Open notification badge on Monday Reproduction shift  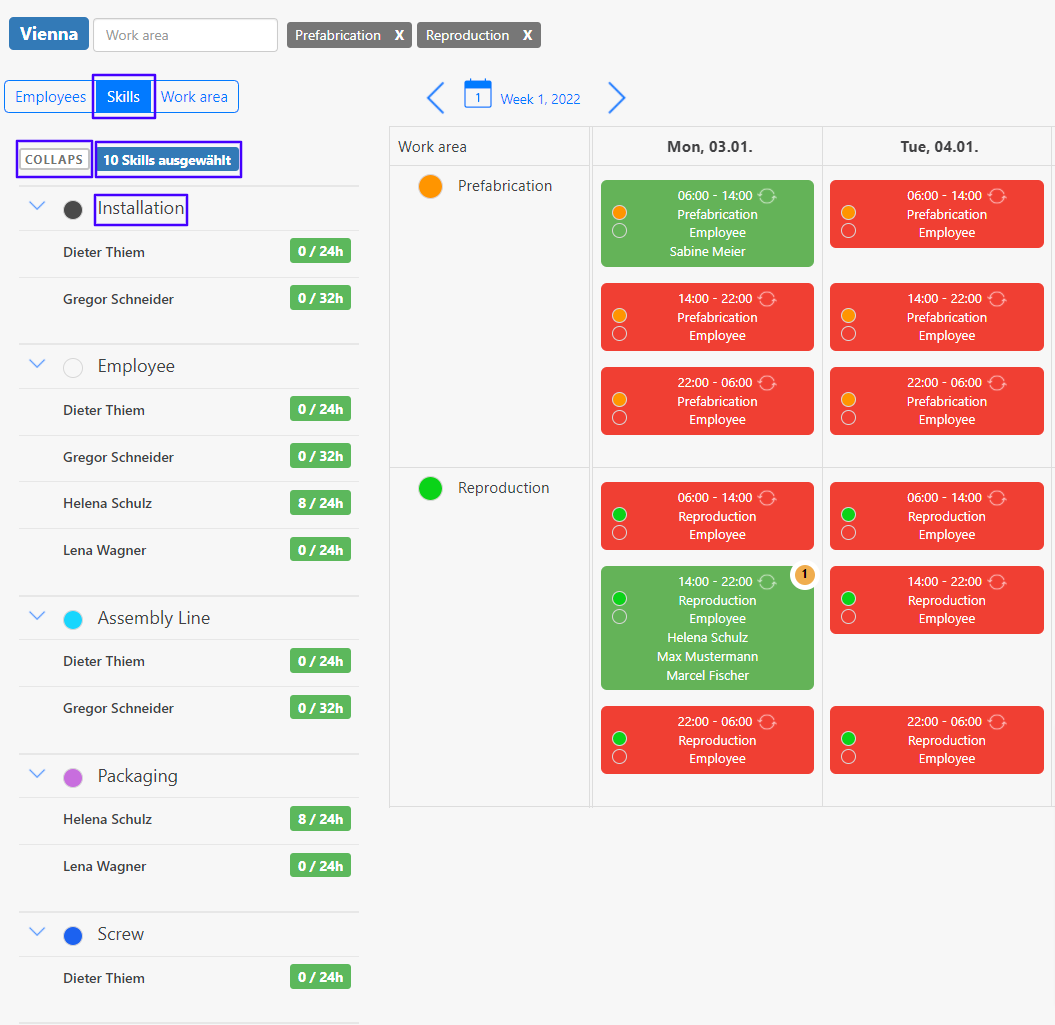pos(805,575)
